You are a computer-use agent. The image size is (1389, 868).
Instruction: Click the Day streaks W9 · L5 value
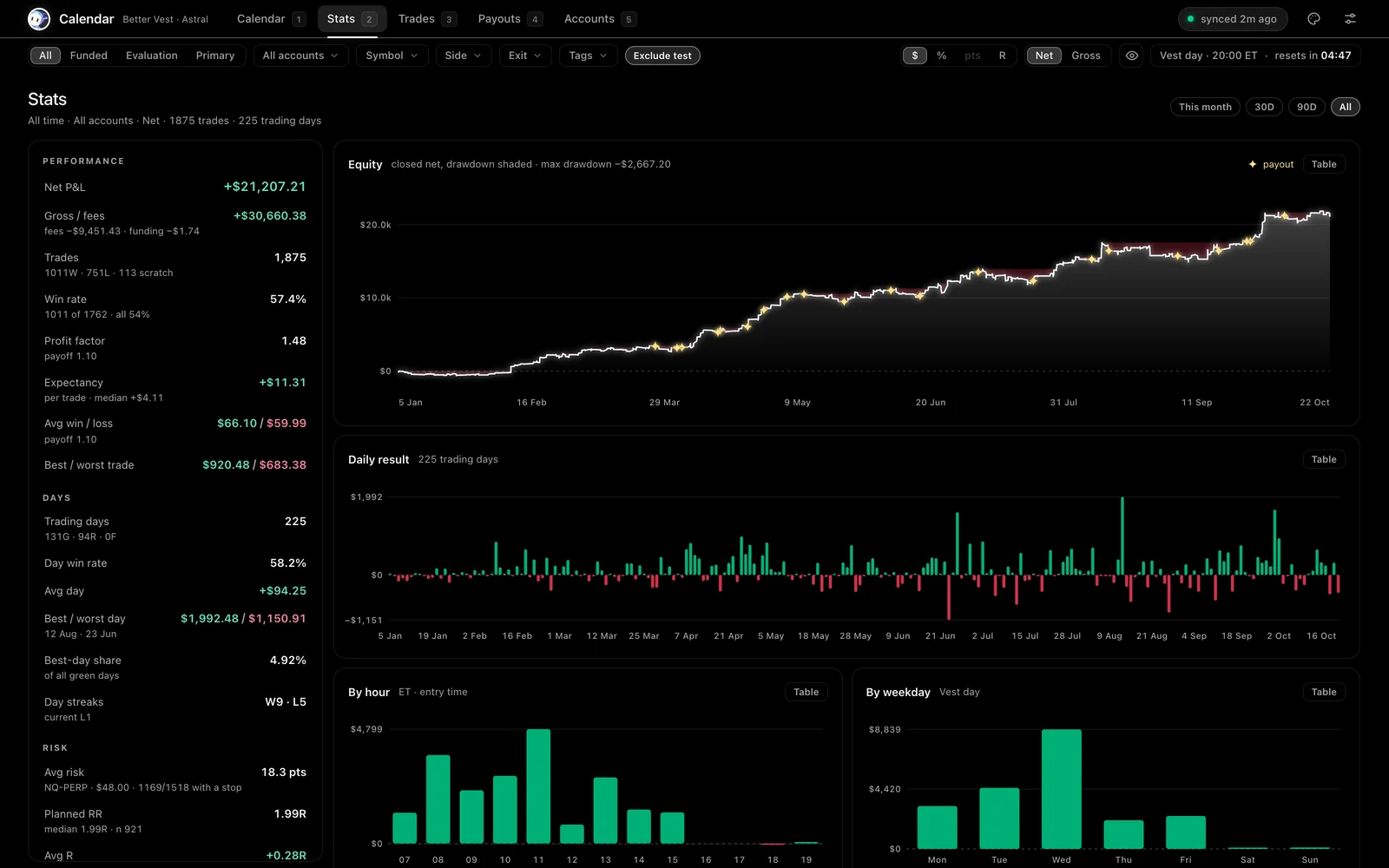click(286, 702)
